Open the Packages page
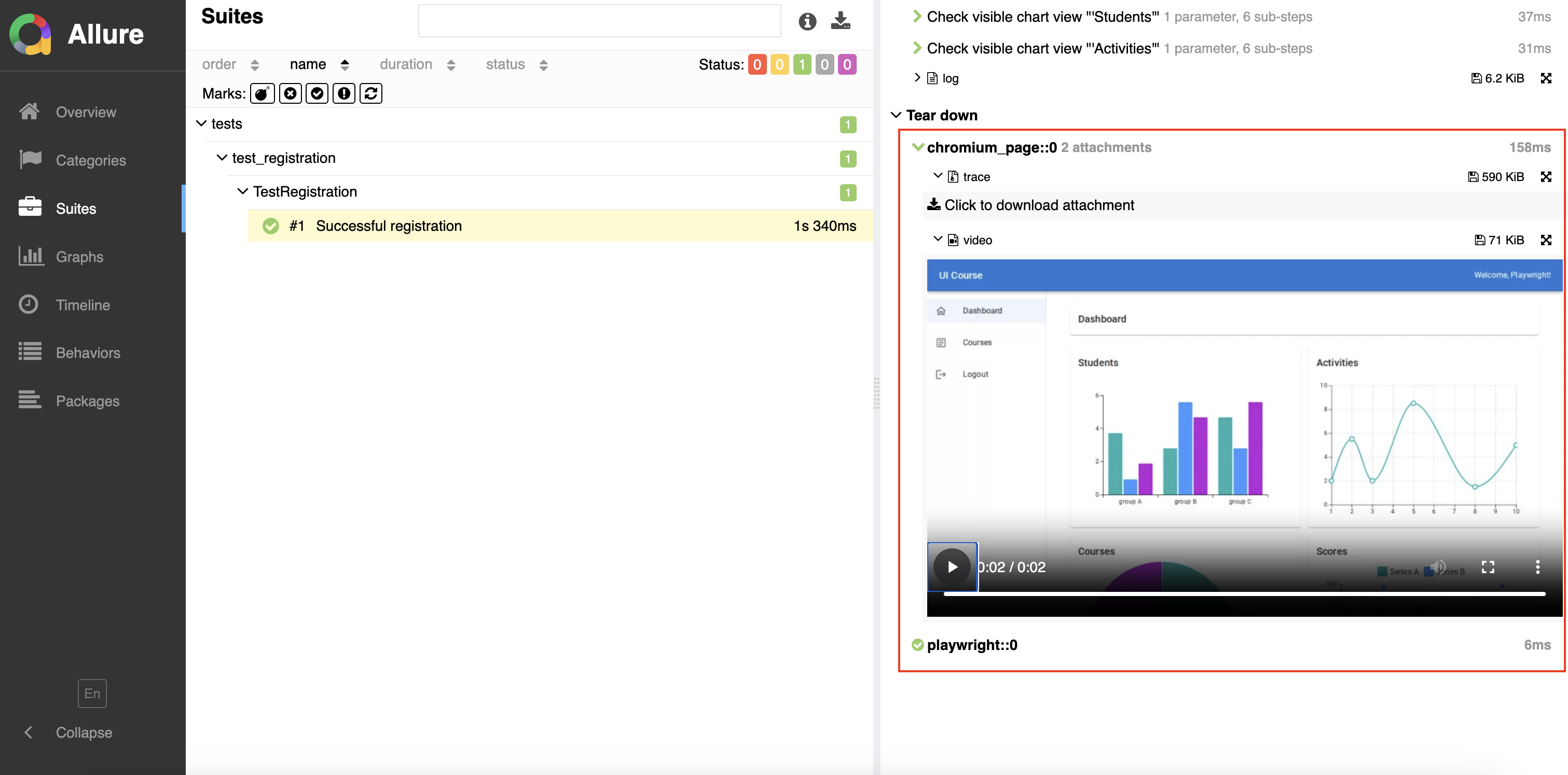This screenshot has width=1568, height=775. (x=91, y=401)
